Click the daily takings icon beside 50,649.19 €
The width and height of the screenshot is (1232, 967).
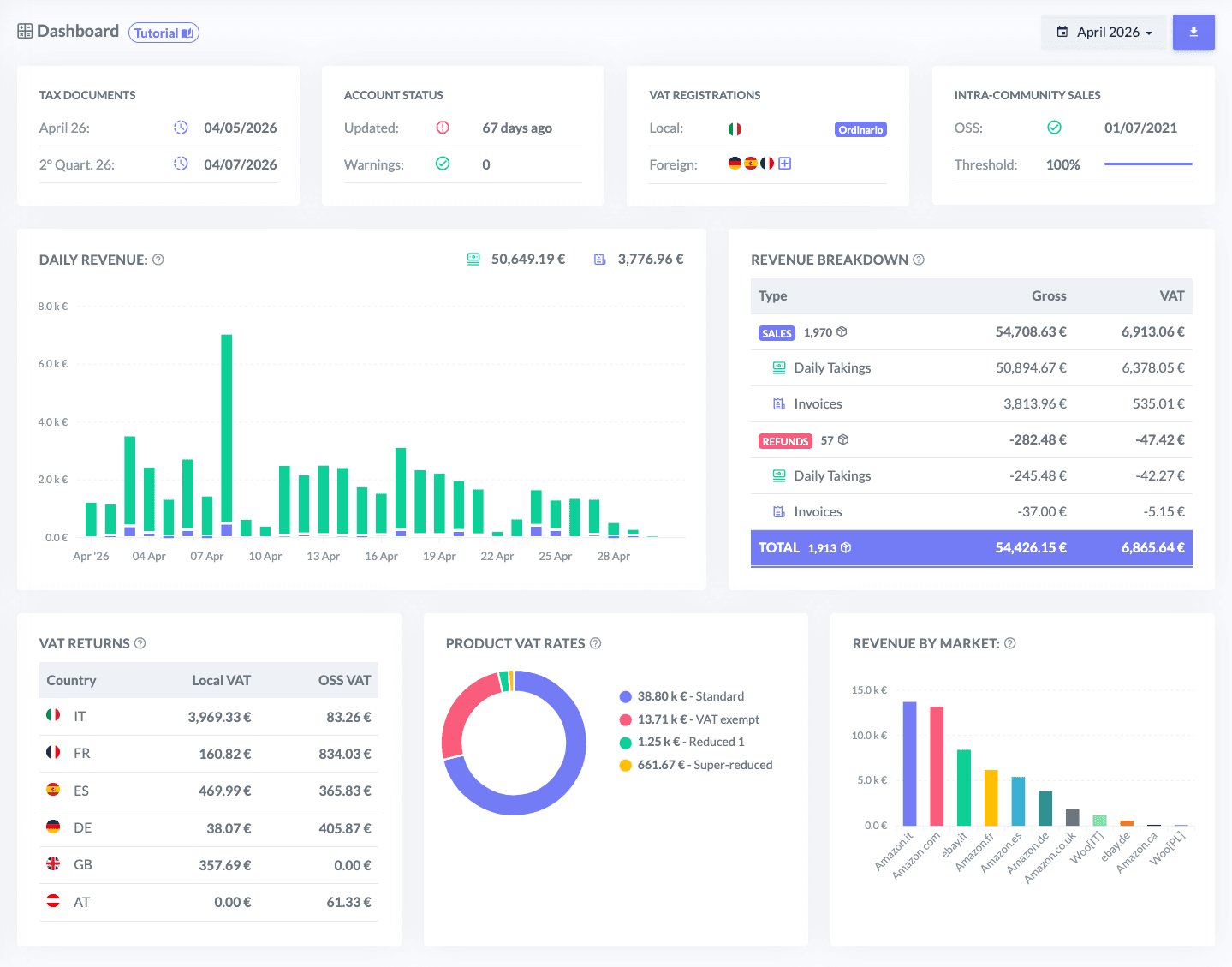473,259
